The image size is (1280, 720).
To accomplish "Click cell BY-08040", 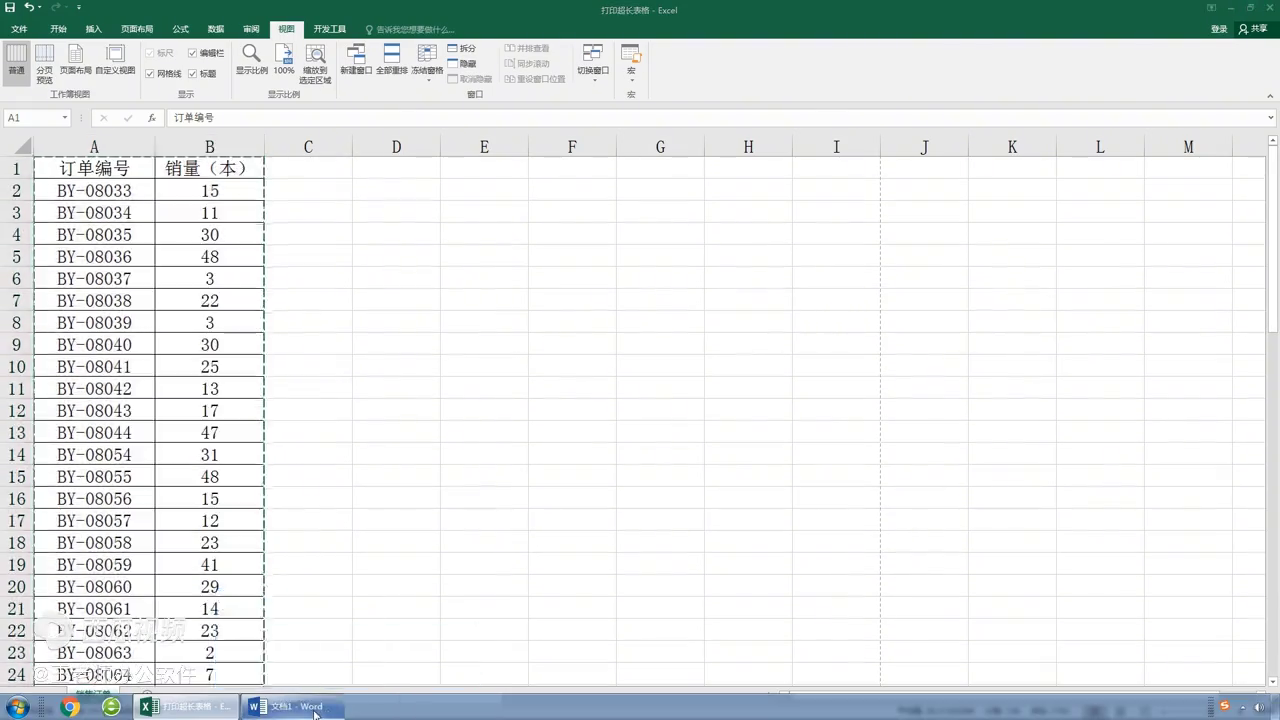I will tap(94, 345).
